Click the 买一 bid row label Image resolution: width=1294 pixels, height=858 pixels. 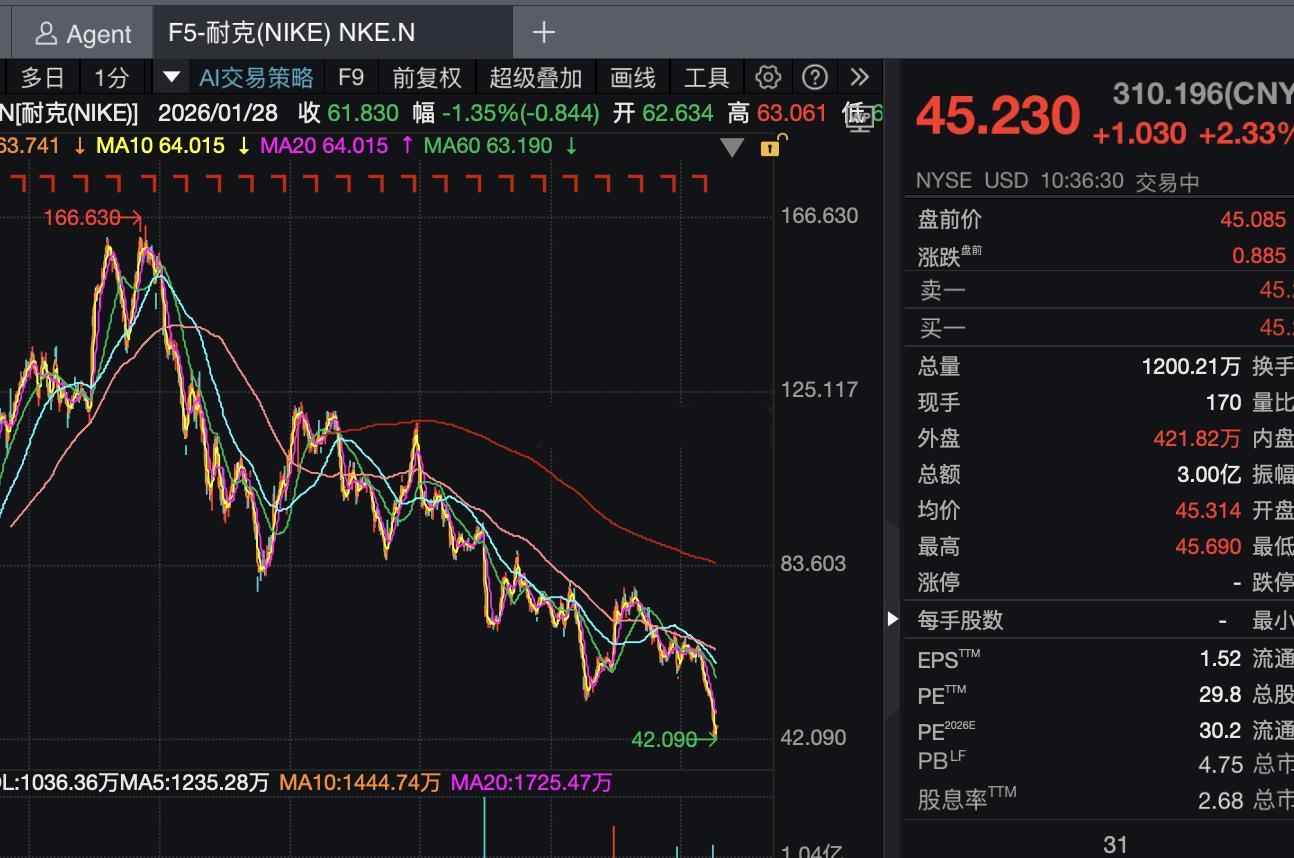click(942, 327)
